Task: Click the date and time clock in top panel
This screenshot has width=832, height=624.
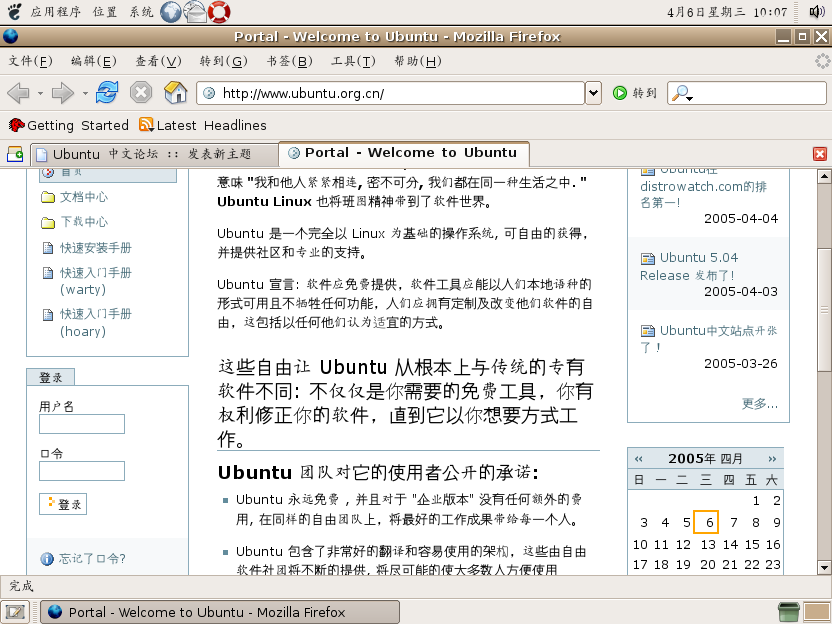Action: (x=727, y=12)
